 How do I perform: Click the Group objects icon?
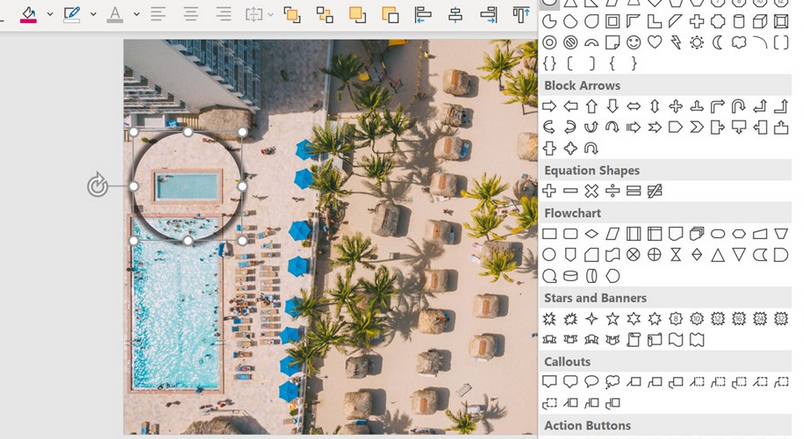[x=292, y=15]
